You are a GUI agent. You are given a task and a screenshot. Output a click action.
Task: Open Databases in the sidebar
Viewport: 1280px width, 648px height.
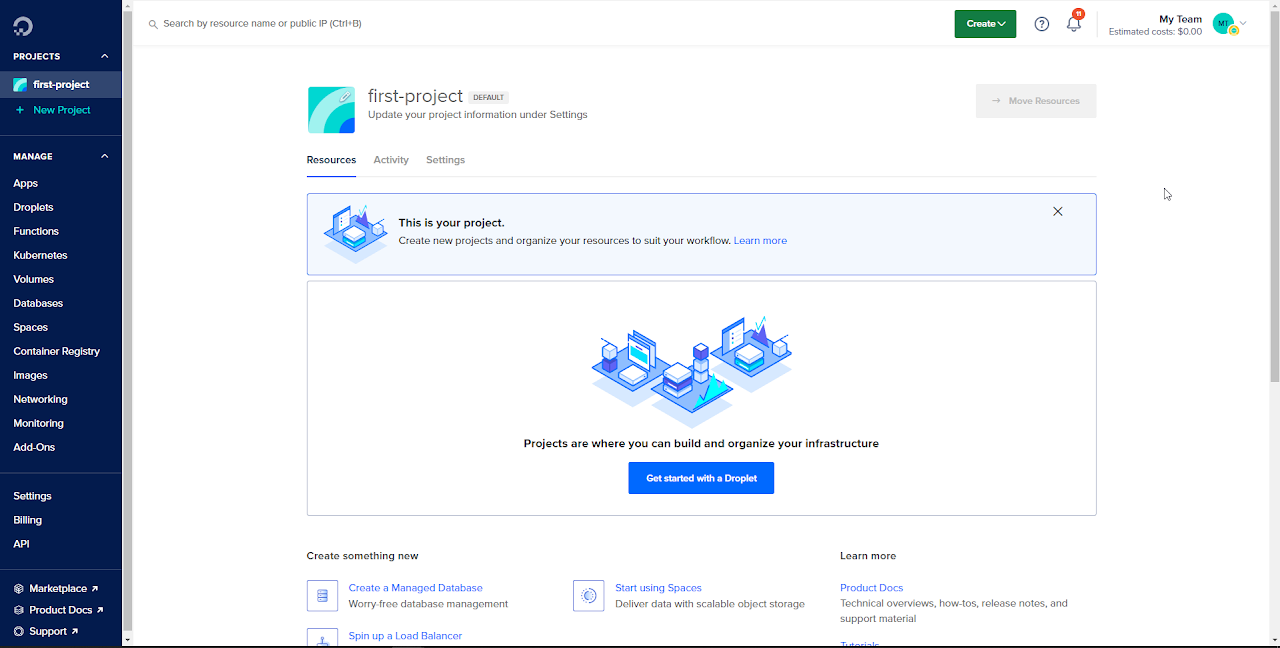tap(38, 304)
